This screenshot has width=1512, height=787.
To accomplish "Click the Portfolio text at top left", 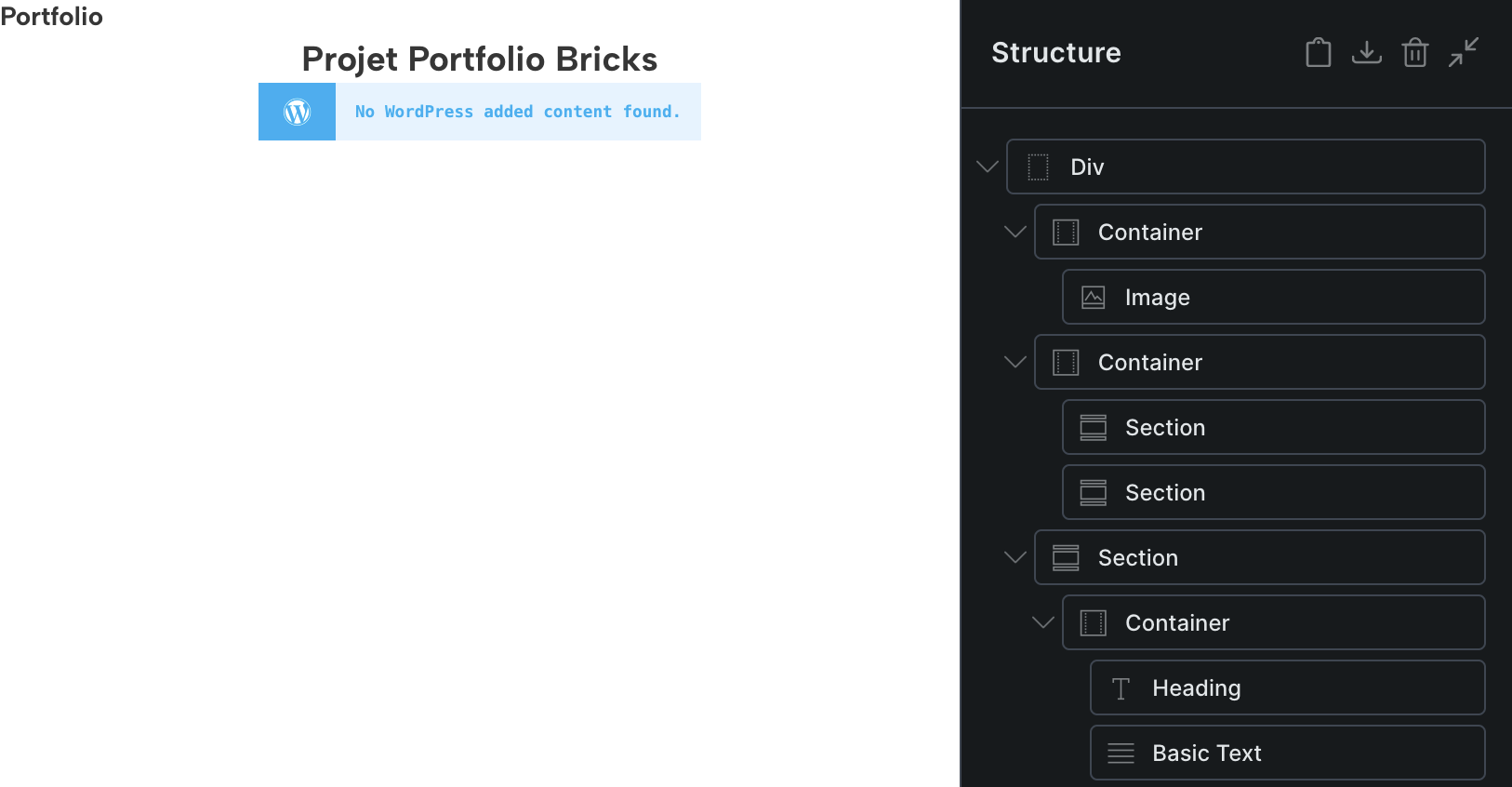I will [x=51, y=17].
